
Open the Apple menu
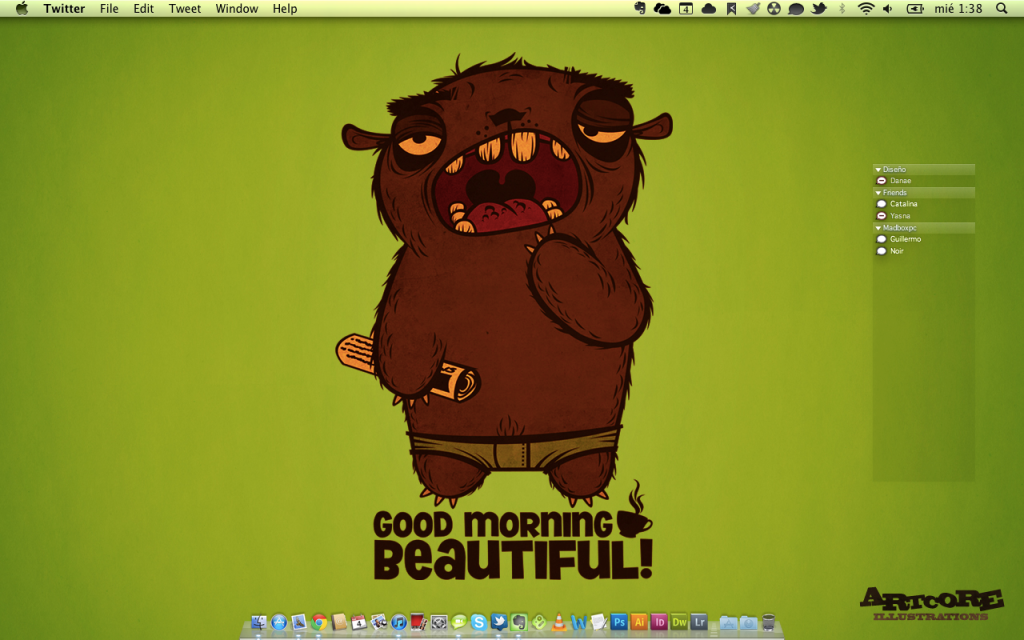click(22, 8)
